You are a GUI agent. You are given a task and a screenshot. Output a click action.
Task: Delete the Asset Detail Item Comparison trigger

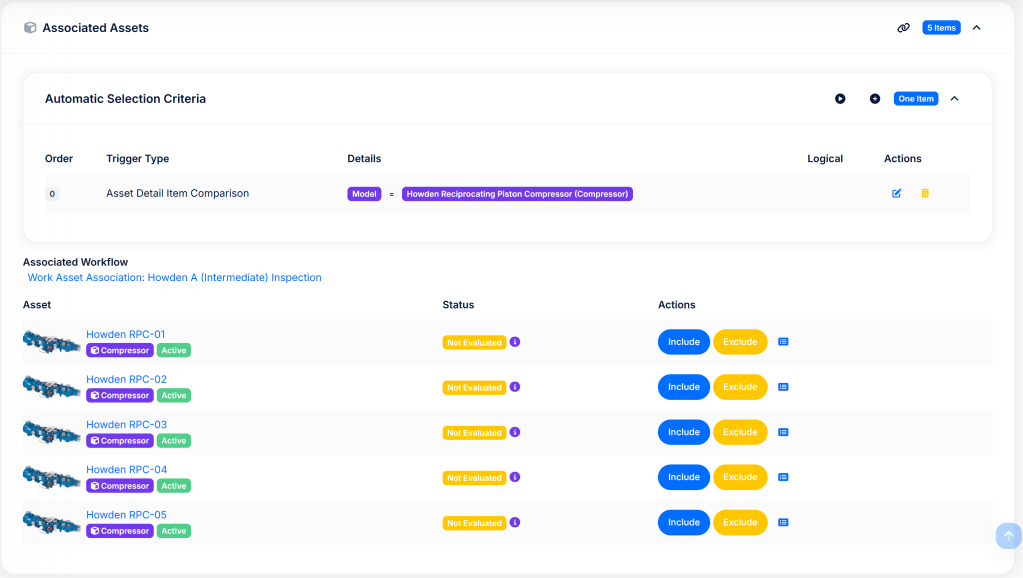coord(925,193)
